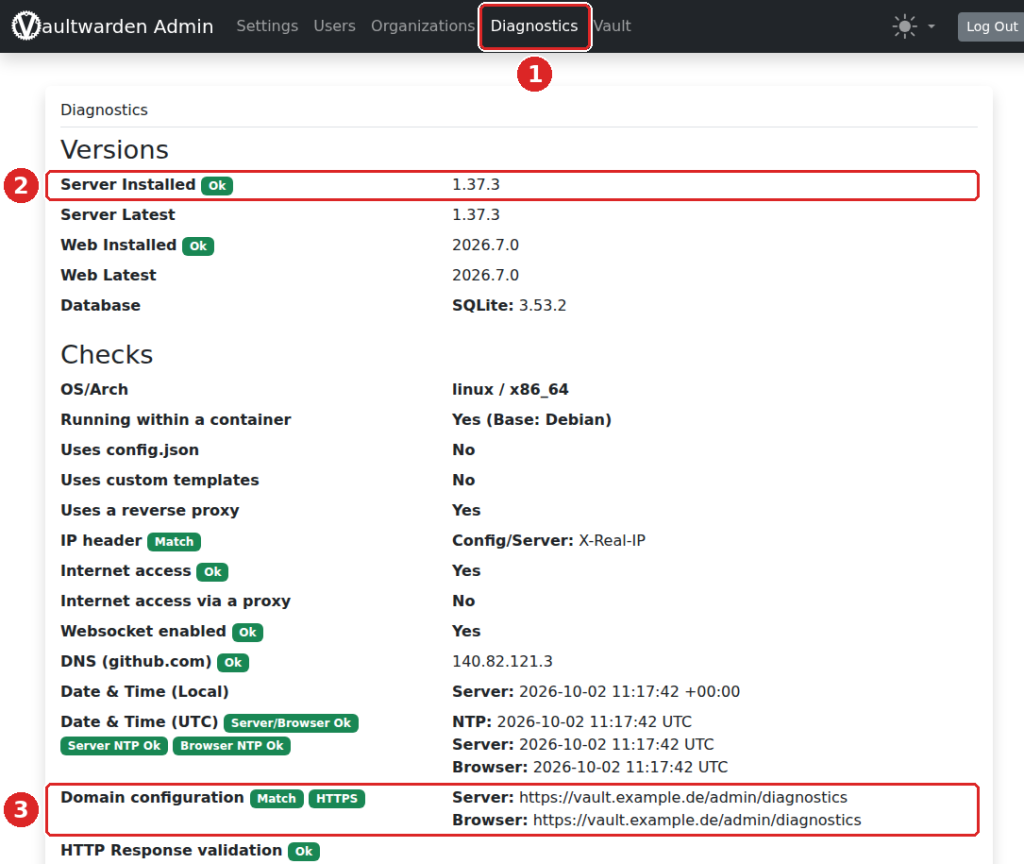Screen dimensions: 1024x864
Task: Click the SQLite: 3.53.2 database value
Action: (509, 306)
